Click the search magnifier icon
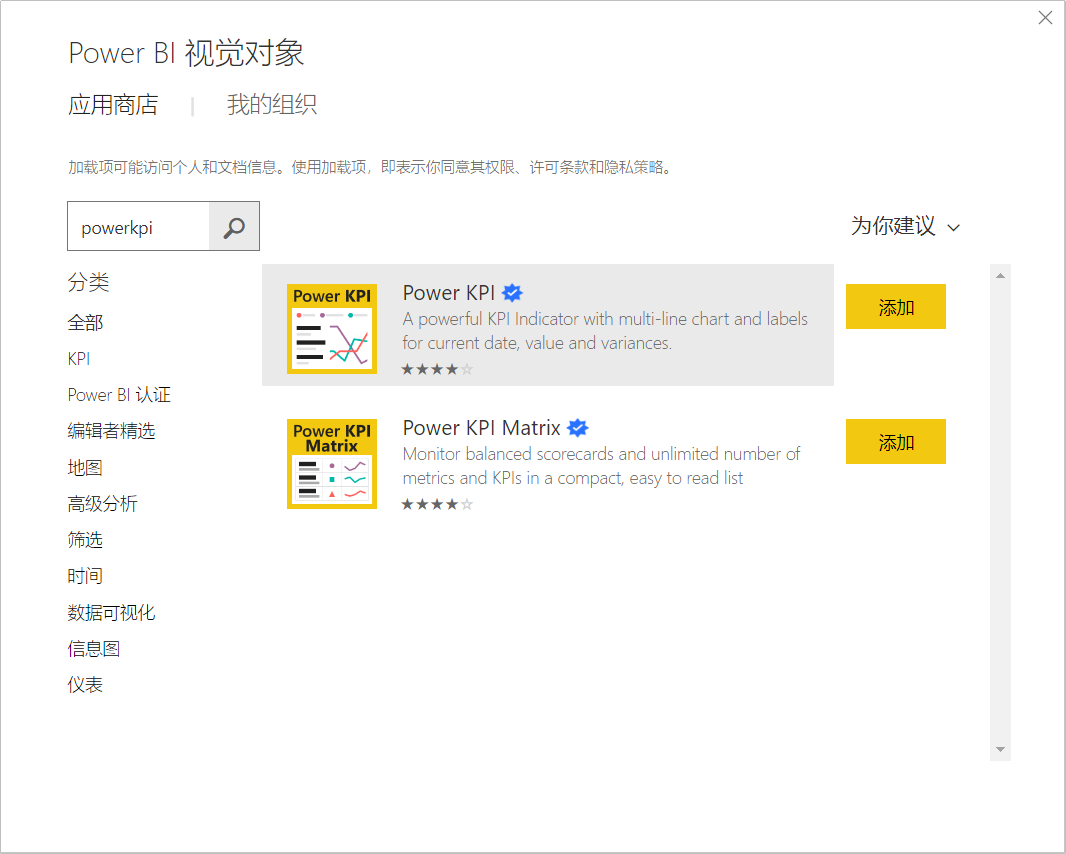Viewport: 1066px width, 854px height. (234, 227)
